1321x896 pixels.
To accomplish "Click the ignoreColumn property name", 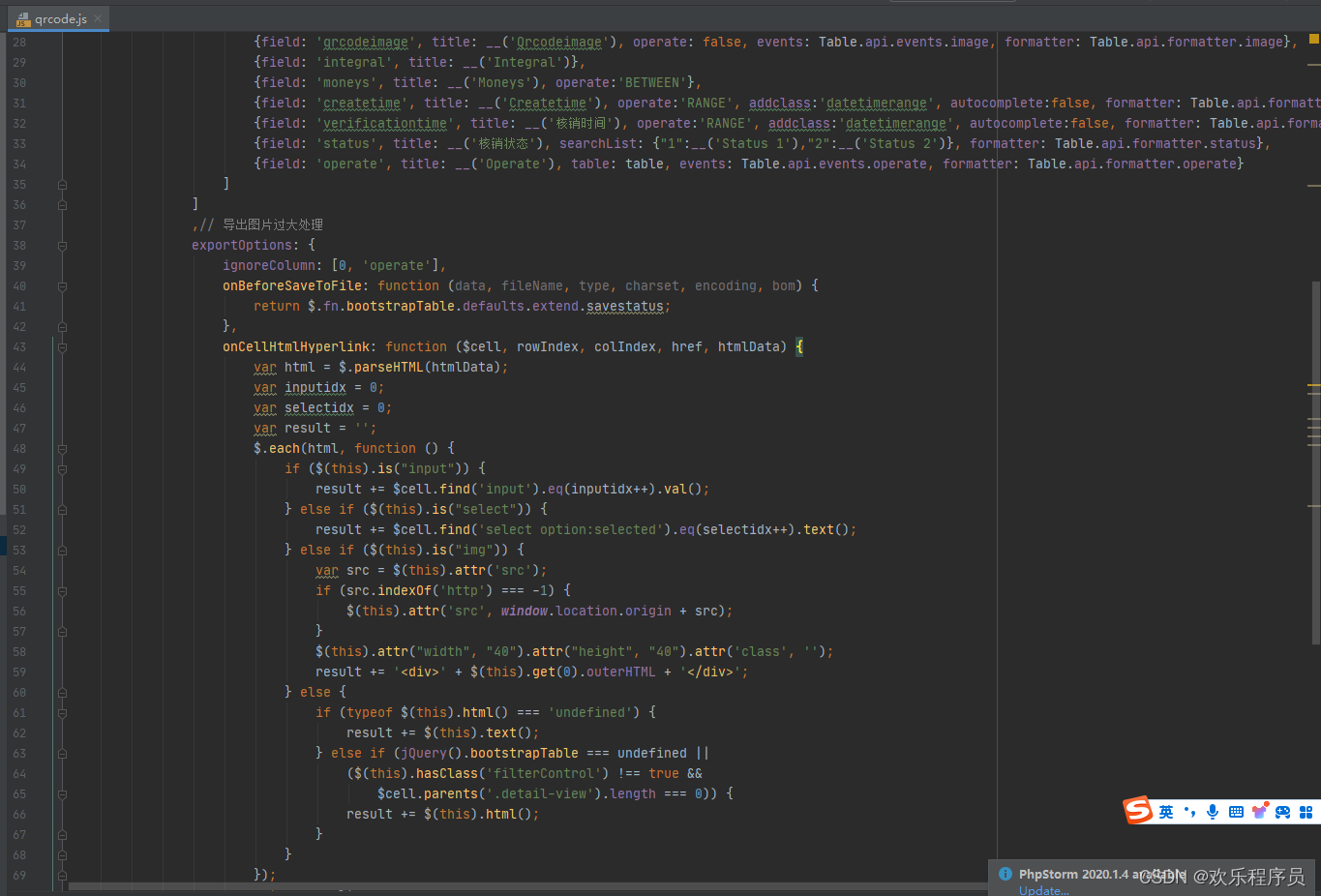I will click(x=269, y=265).
